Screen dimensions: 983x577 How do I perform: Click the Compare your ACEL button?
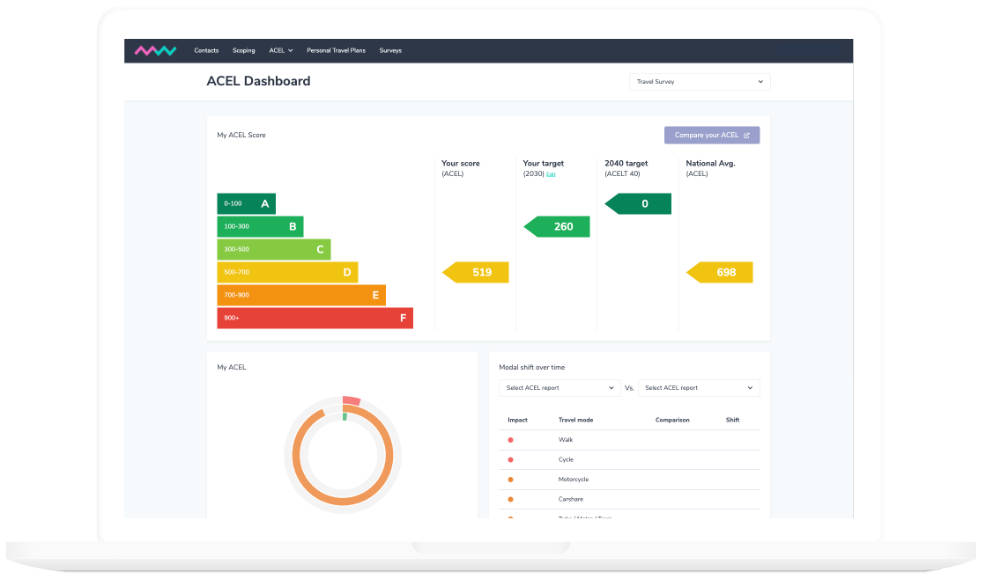712,135
